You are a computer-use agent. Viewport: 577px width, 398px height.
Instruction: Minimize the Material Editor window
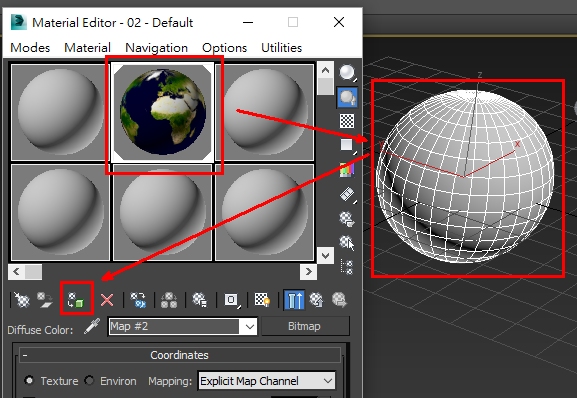pyautogui.click(x=248, y=22)
